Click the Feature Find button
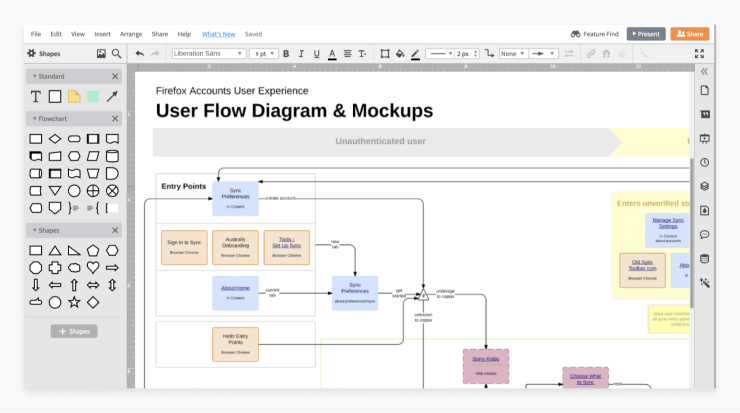The image size is (740, 413). point(595,34)
